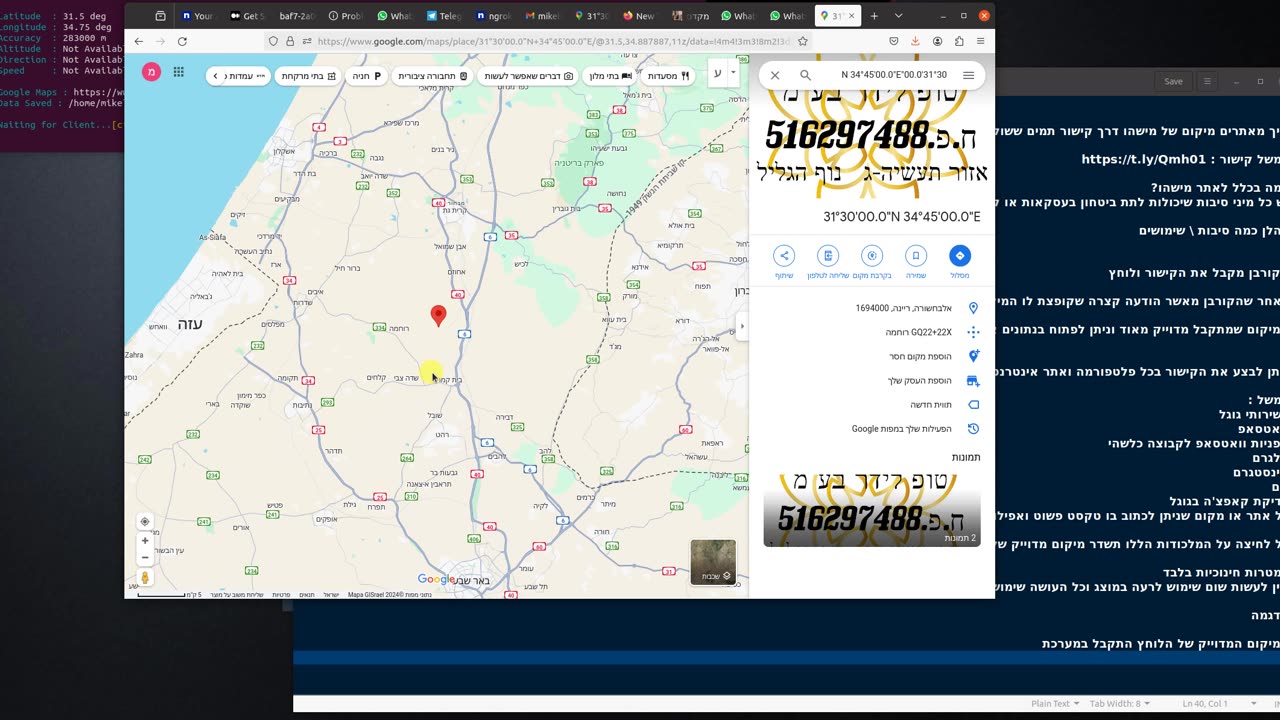1280x720 pixels.
Task: Click the Directions (מסלול) icon button
Action: pyautogui.click(x=959, y=255)
